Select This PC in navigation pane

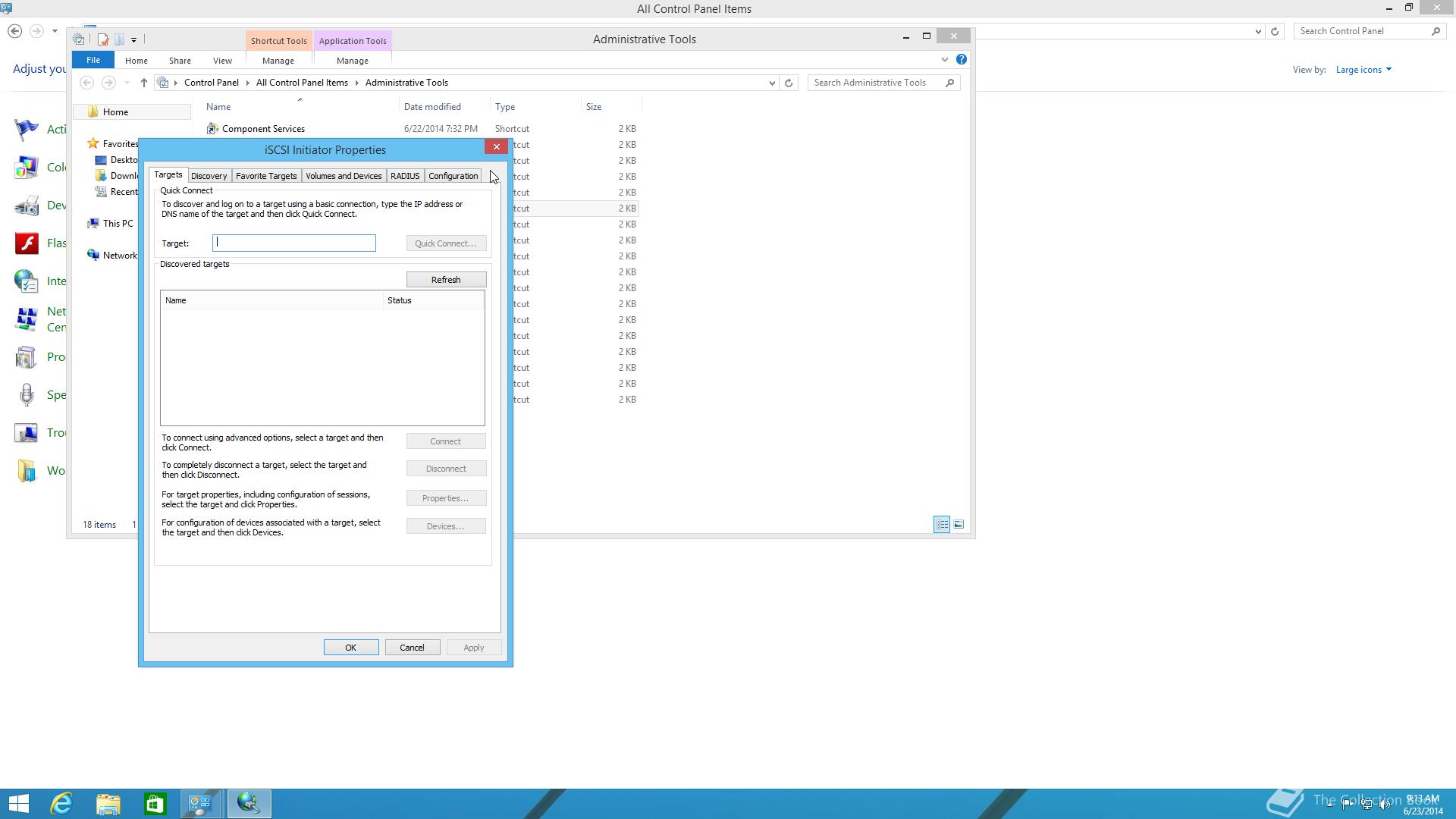[x=111, y=224]
